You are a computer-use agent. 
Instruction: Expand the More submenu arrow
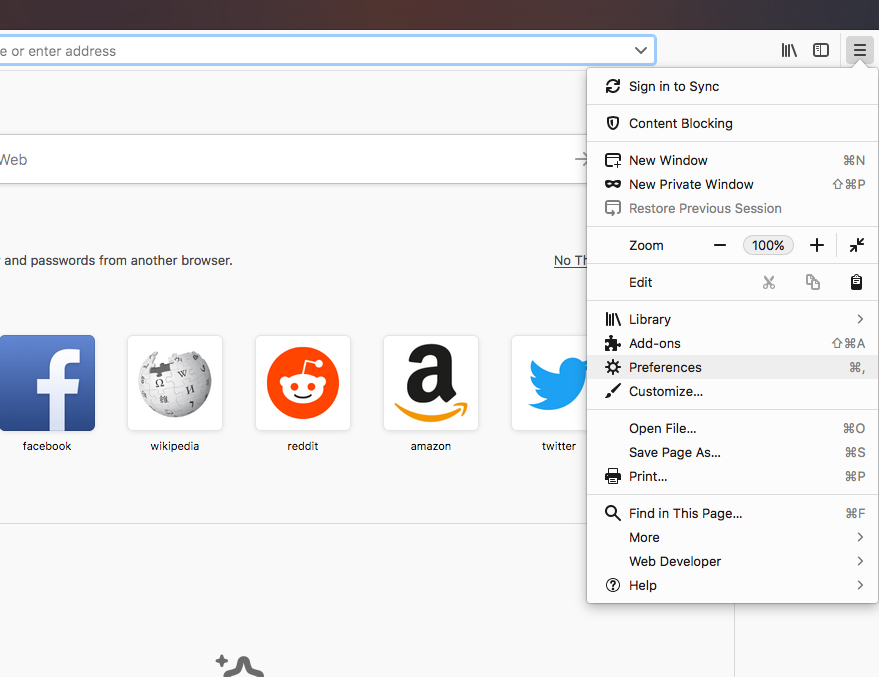point(860,537)
